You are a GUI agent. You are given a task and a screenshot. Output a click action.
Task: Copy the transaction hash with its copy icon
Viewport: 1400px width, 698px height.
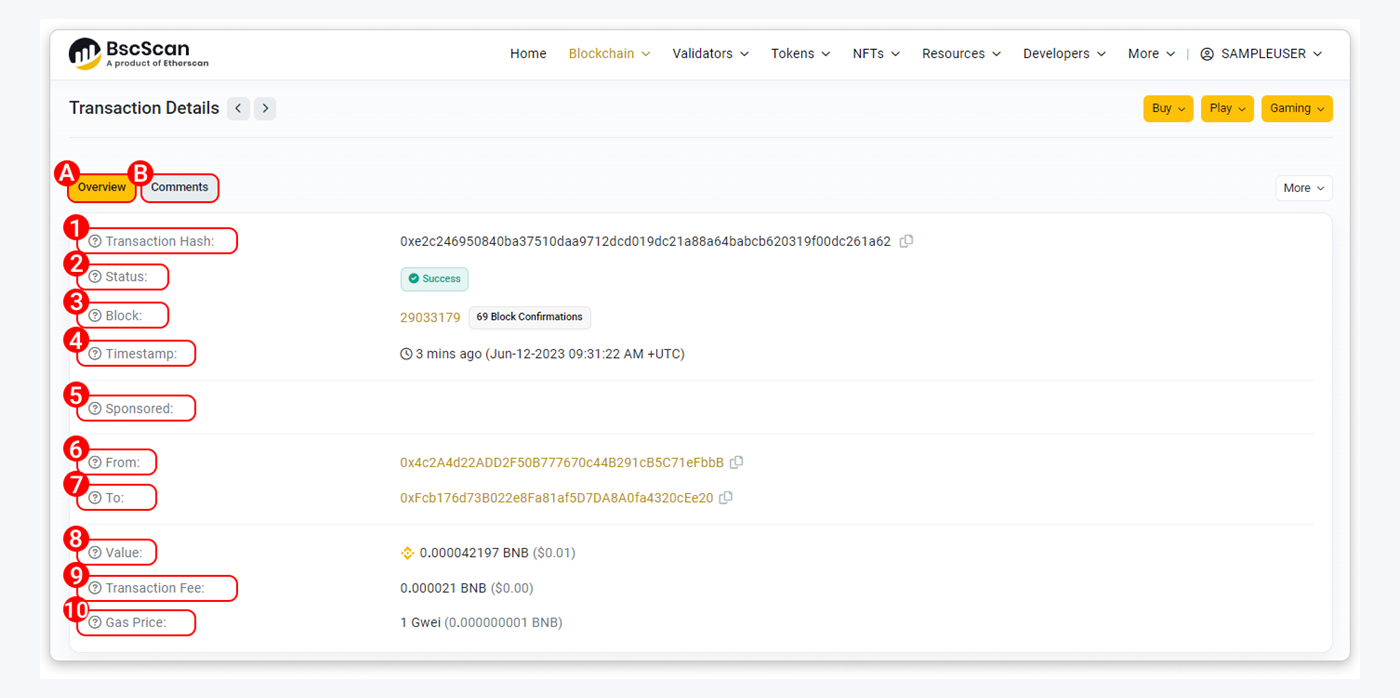906,241
